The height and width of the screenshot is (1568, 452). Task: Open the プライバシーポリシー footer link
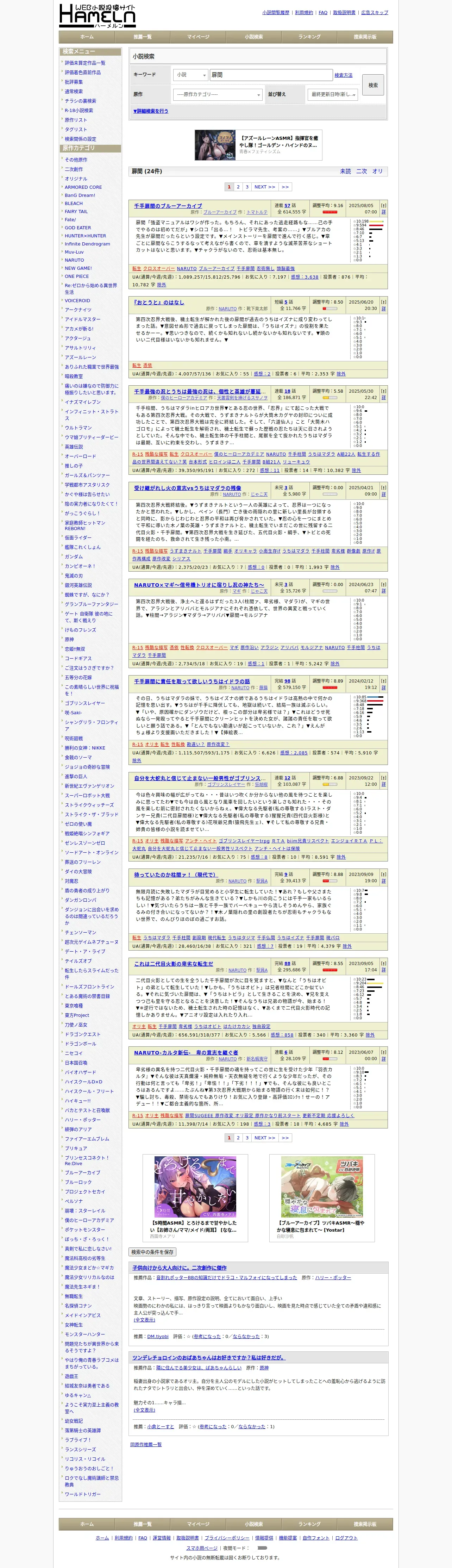(x=227, y=1538)
